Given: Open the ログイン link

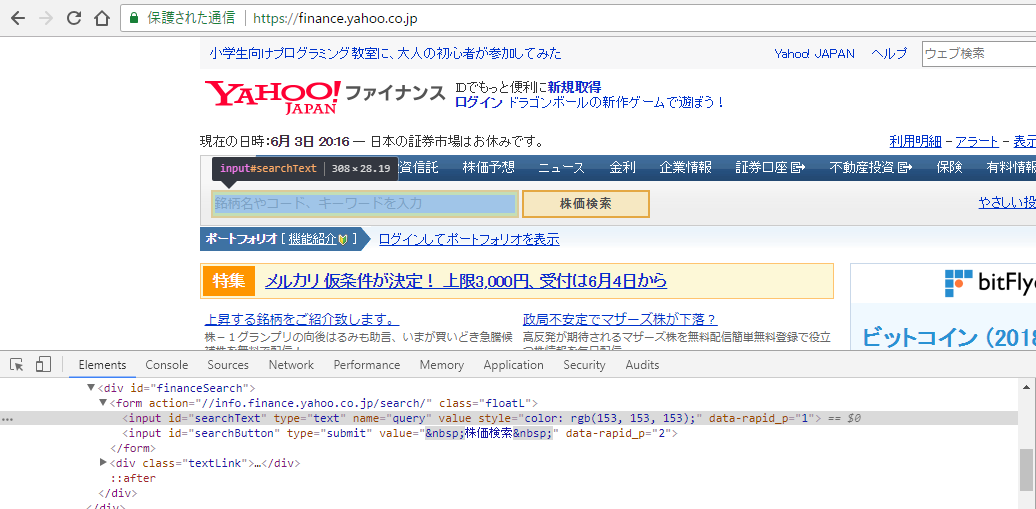Looking at the screenshot, I should tap(479, 102).
